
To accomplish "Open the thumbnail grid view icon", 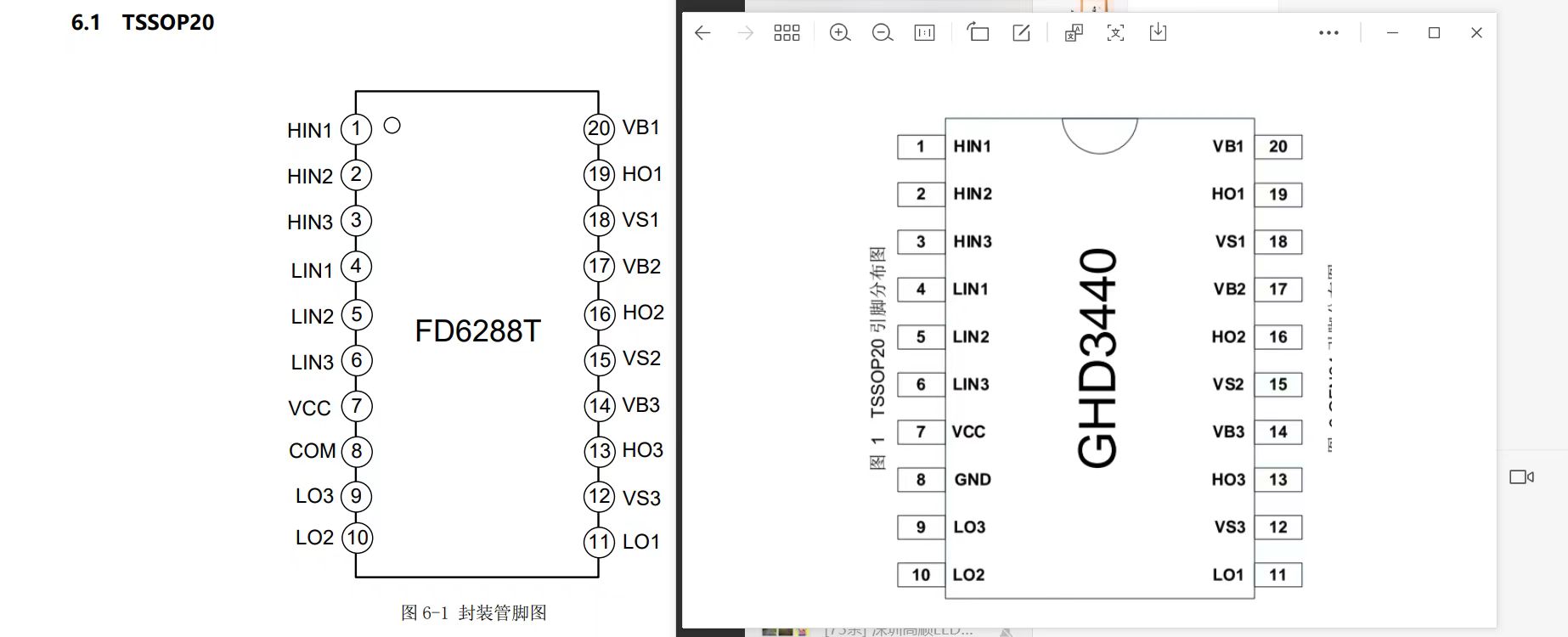I will coord(787,33).
